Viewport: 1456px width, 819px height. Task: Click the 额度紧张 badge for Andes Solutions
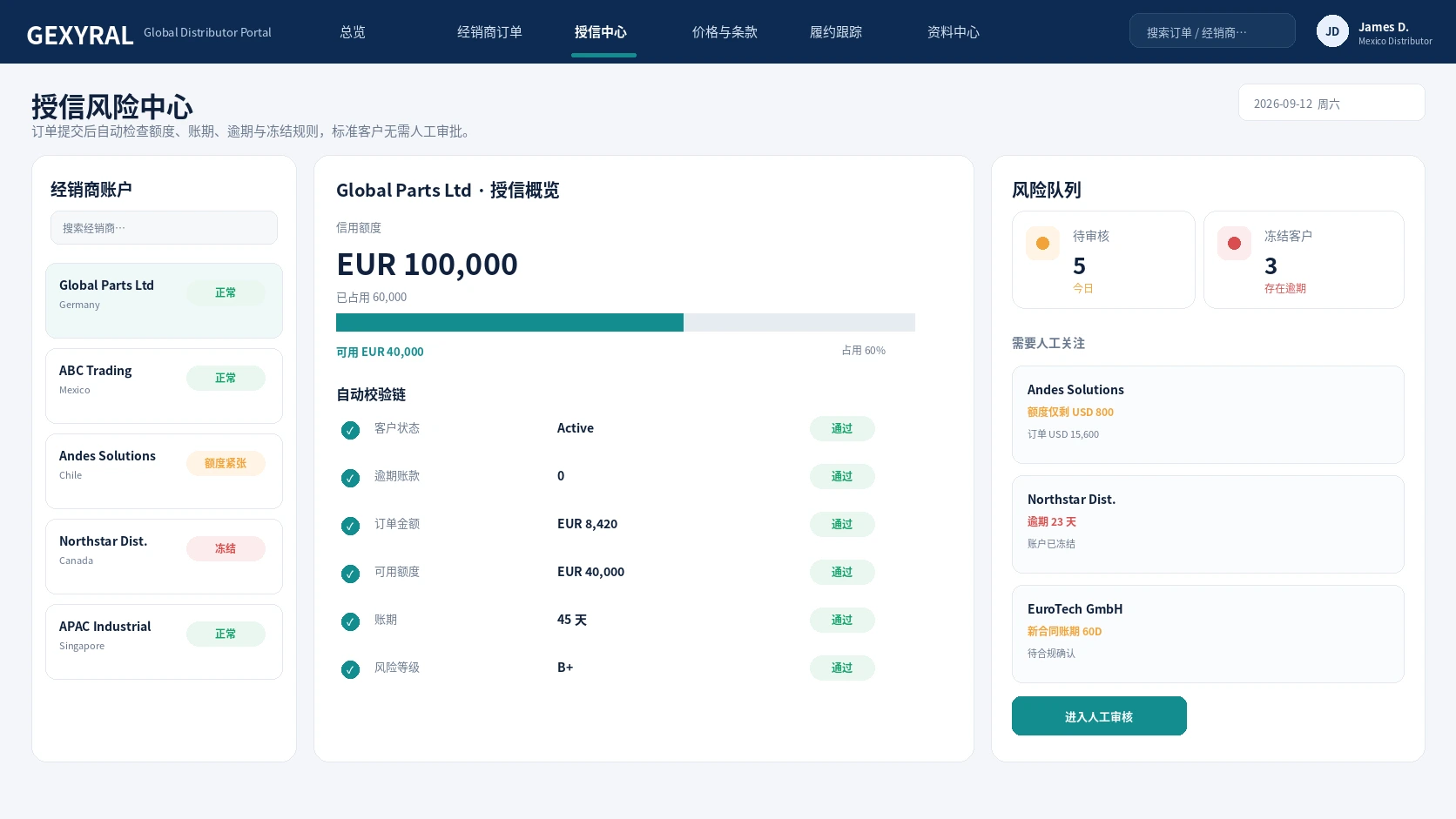pos(226,463)
